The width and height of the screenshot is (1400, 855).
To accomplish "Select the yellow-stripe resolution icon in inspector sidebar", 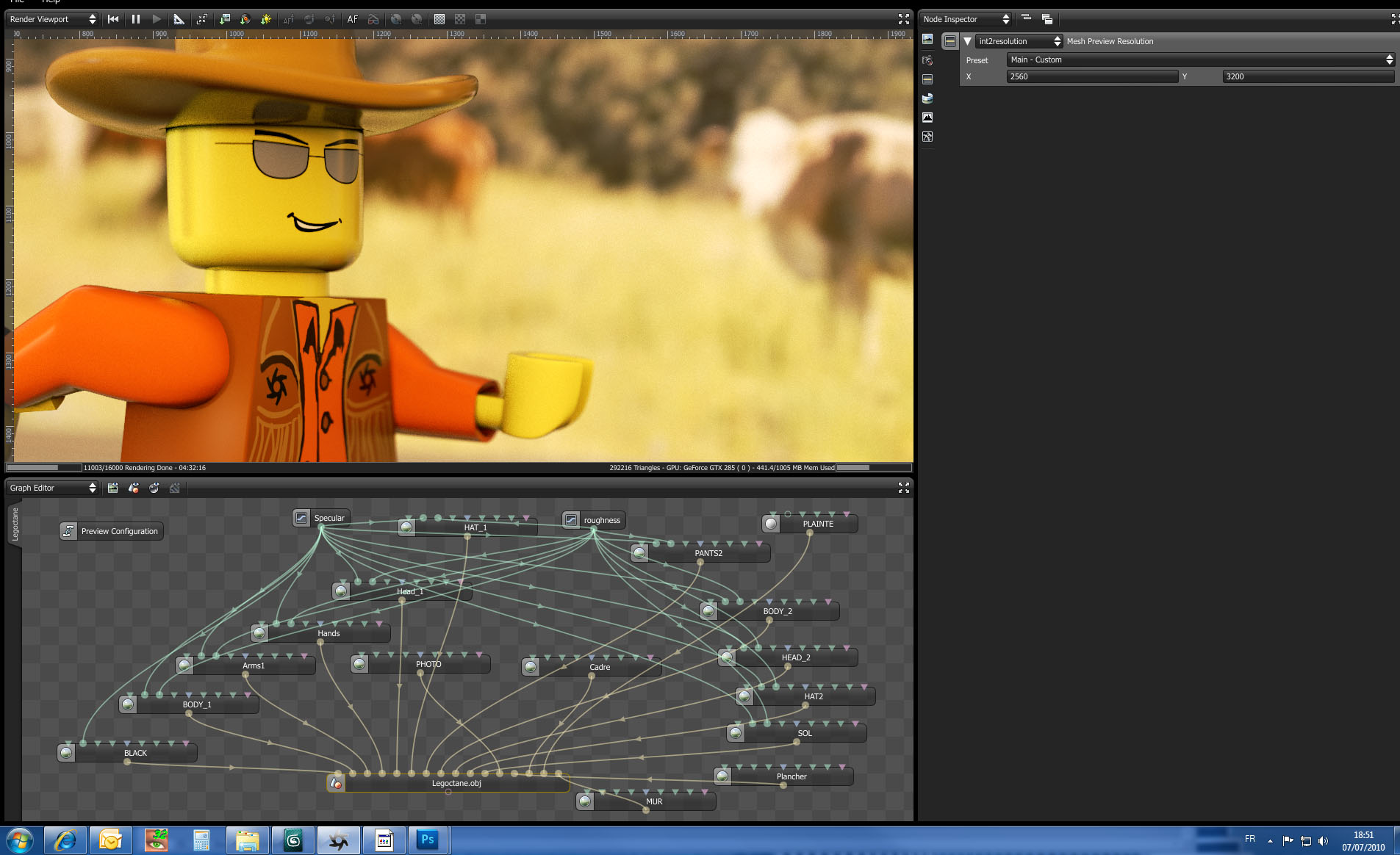I will point(927,79).
